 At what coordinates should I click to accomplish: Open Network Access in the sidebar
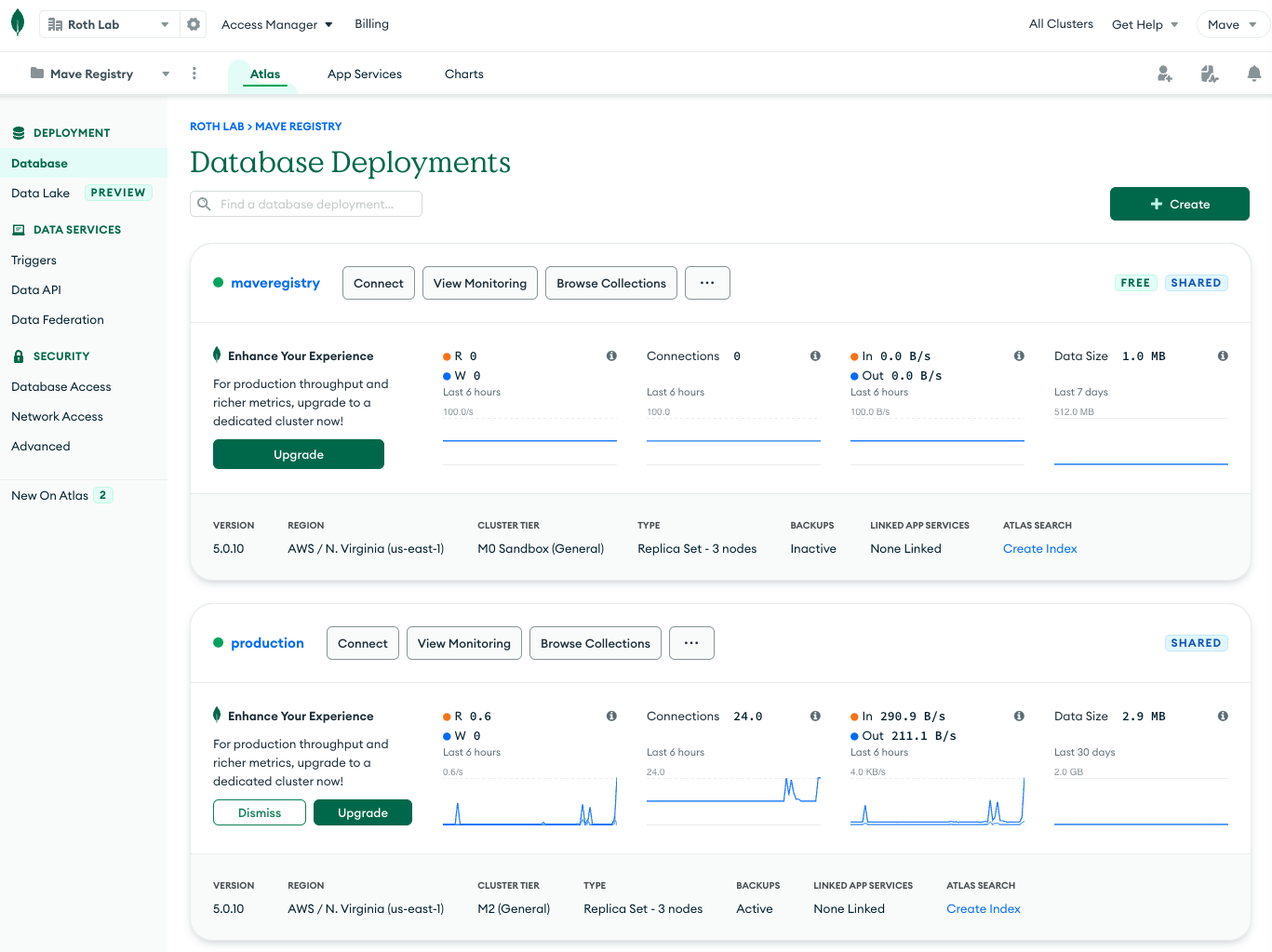58,416
